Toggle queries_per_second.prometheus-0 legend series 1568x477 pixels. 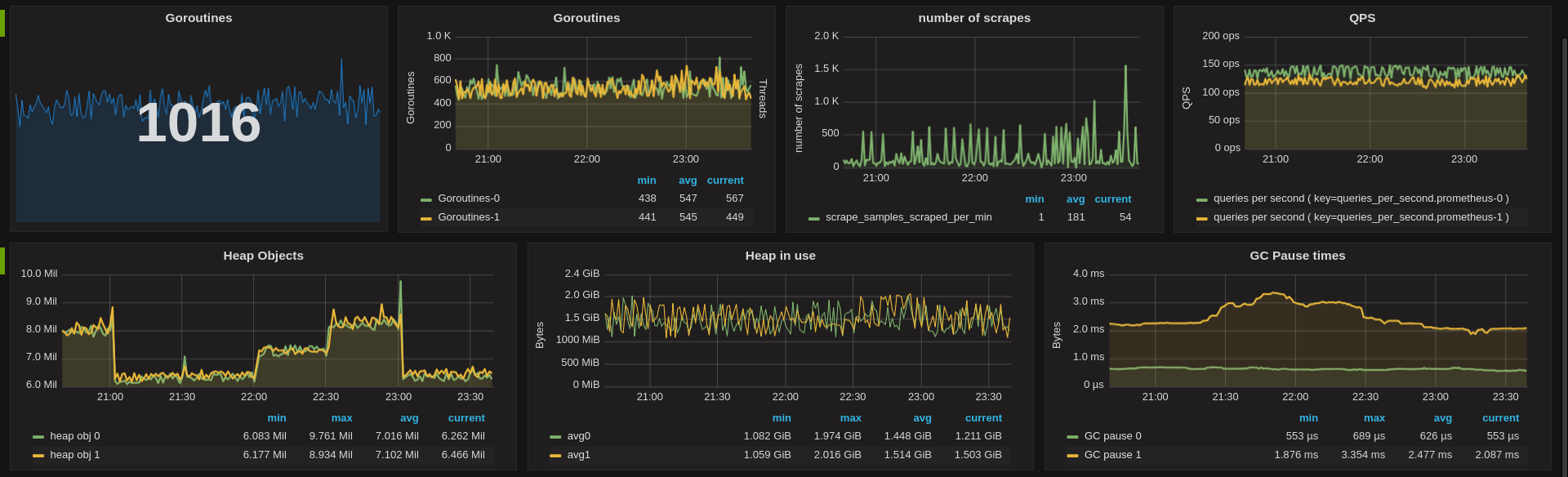[x=1361, y=198]
